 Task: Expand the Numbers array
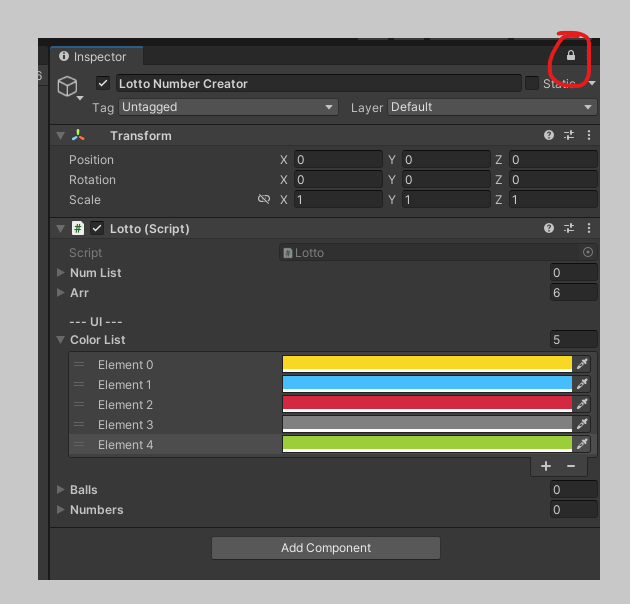(61, 510)
